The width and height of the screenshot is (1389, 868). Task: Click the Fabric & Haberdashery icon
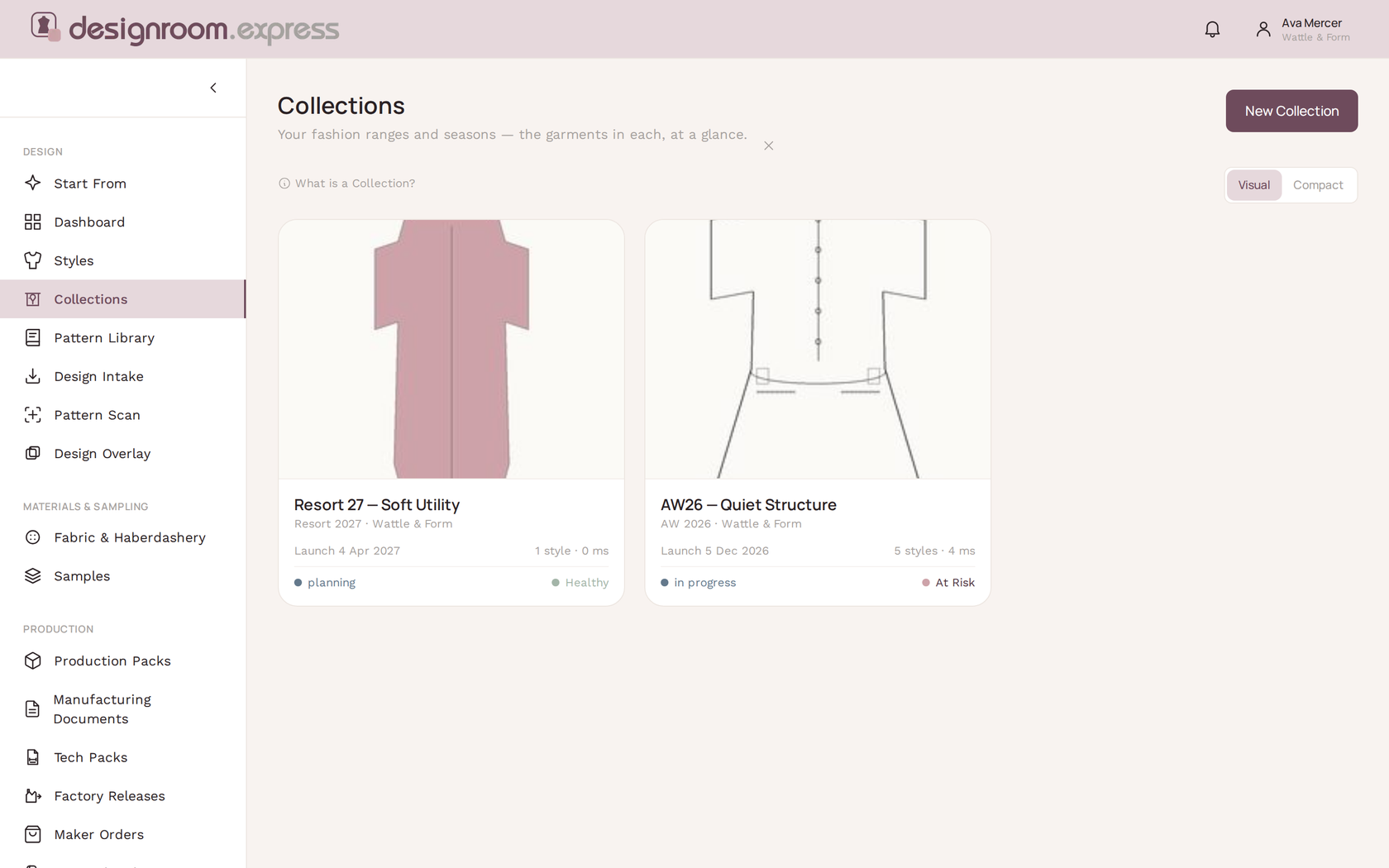[x=33, y=537]
